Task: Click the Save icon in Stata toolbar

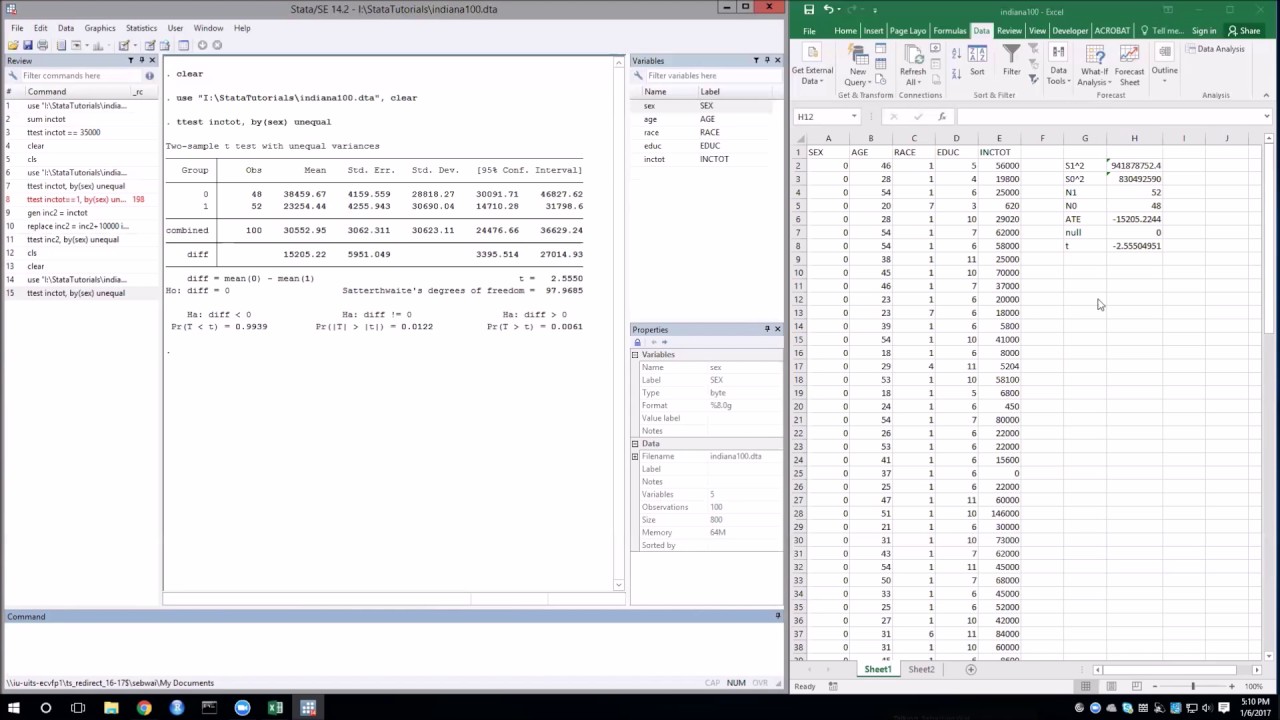Action: 28,45
